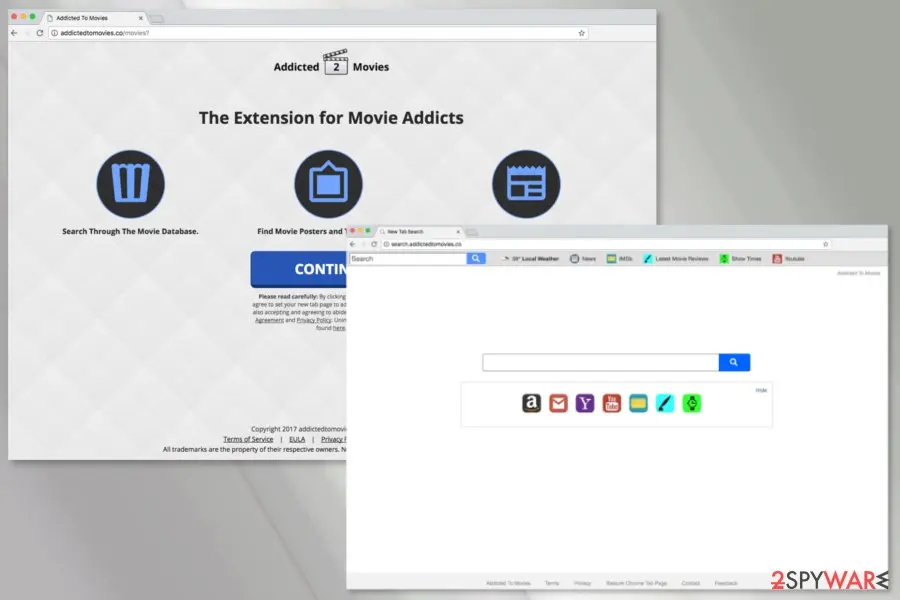The width and height of the screenshot is (900, 600).
Task: Click the toolbar search magnifier button
Action: point(476,259)
